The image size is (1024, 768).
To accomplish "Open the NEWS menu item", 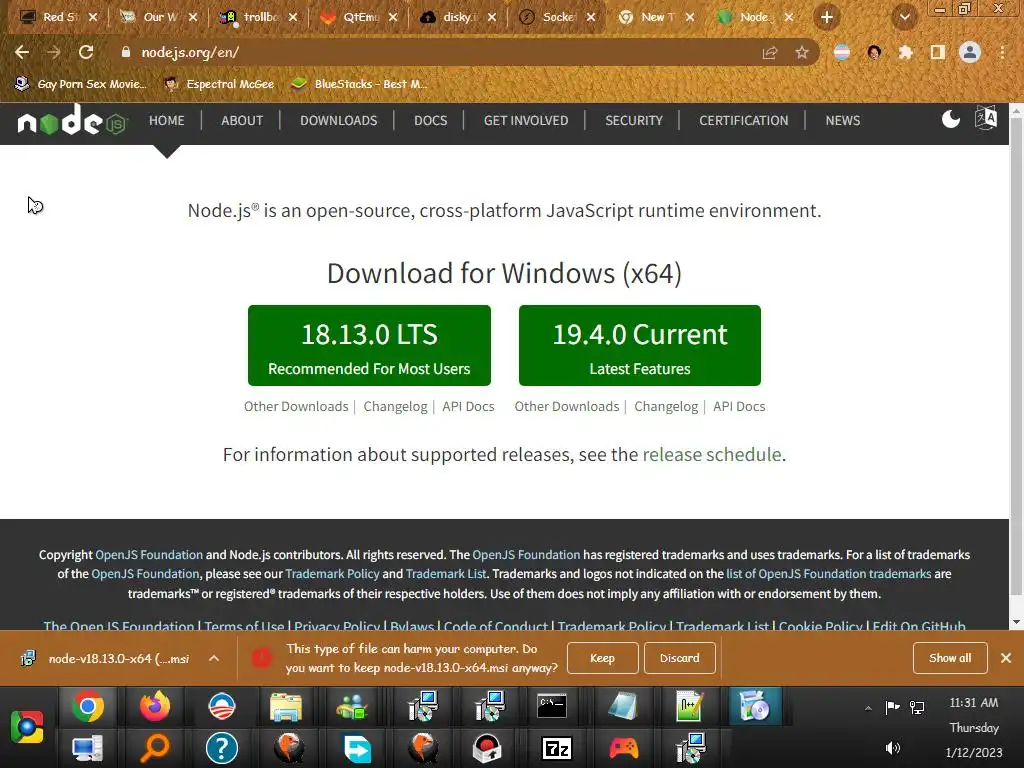I will 842,120.
